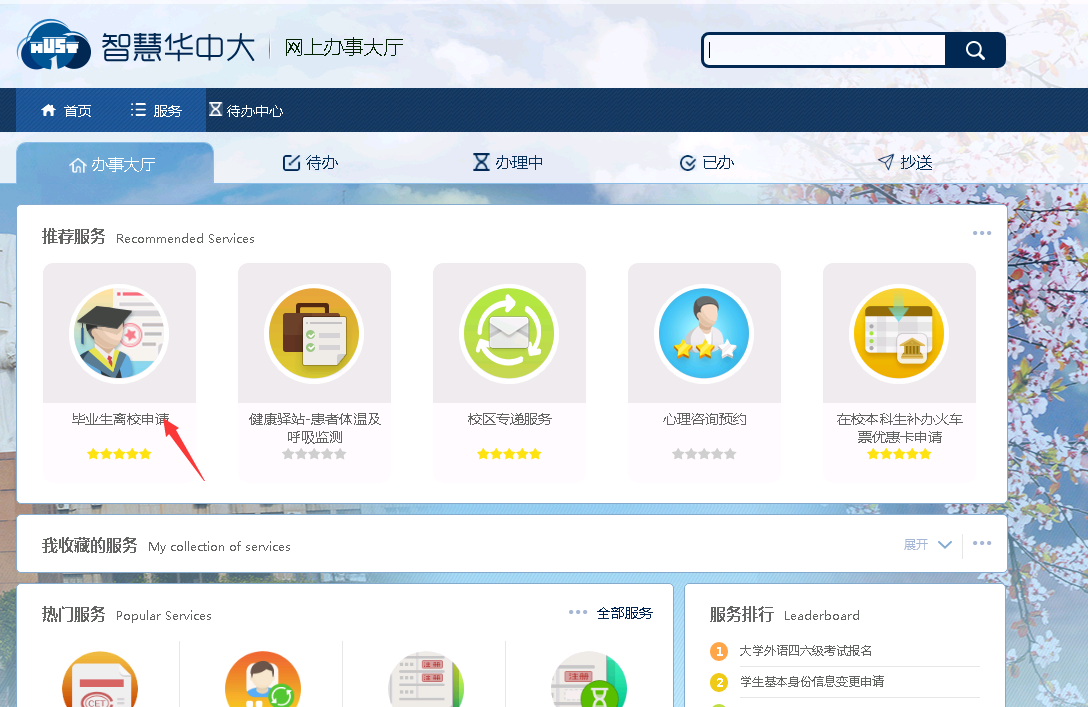Viewport: 1088px width, 707px height.
Task: Click the more dots beside 全部服务
Action: pyautogui.click(x=578, y=612)
